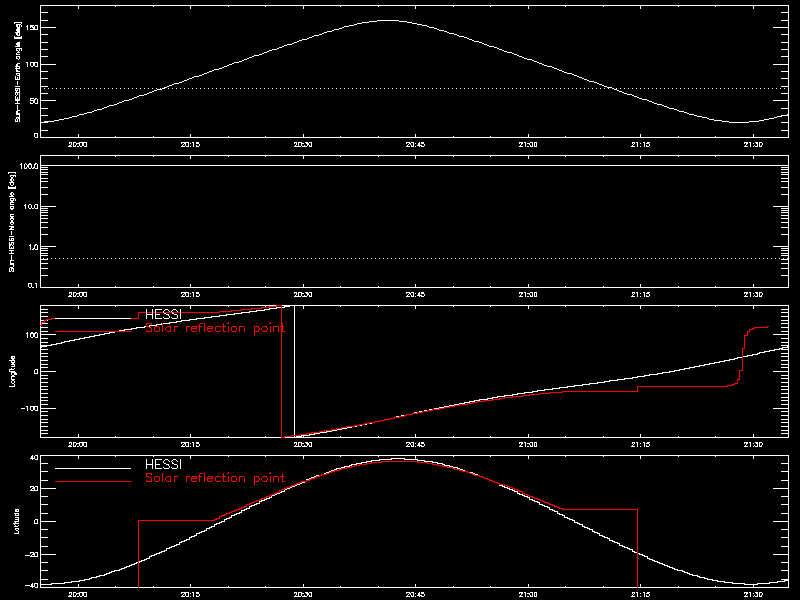Click the '40' tick on Latitude axis
The height and width of the screenshot is (600, 800).
(x=34, y=458)
